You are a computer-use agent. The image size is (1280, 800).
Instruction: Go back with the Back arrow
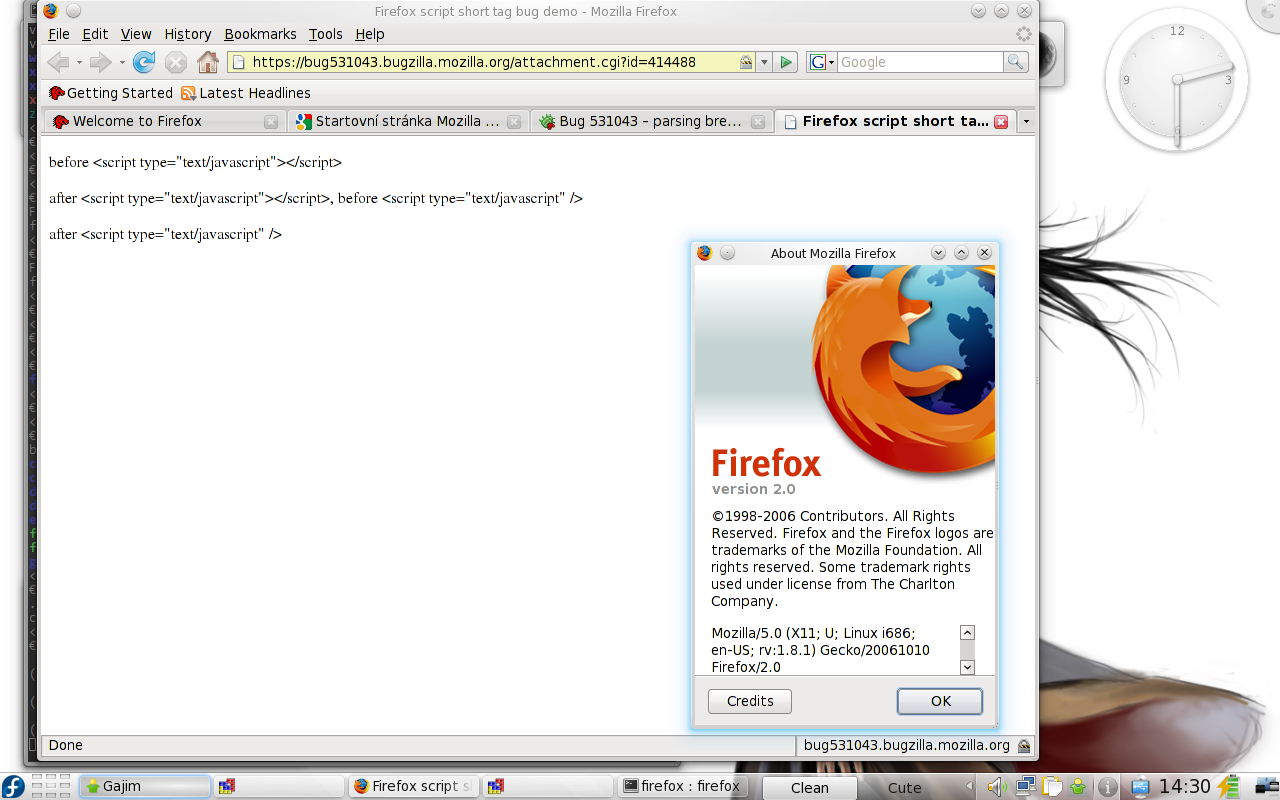coord(58,62)
